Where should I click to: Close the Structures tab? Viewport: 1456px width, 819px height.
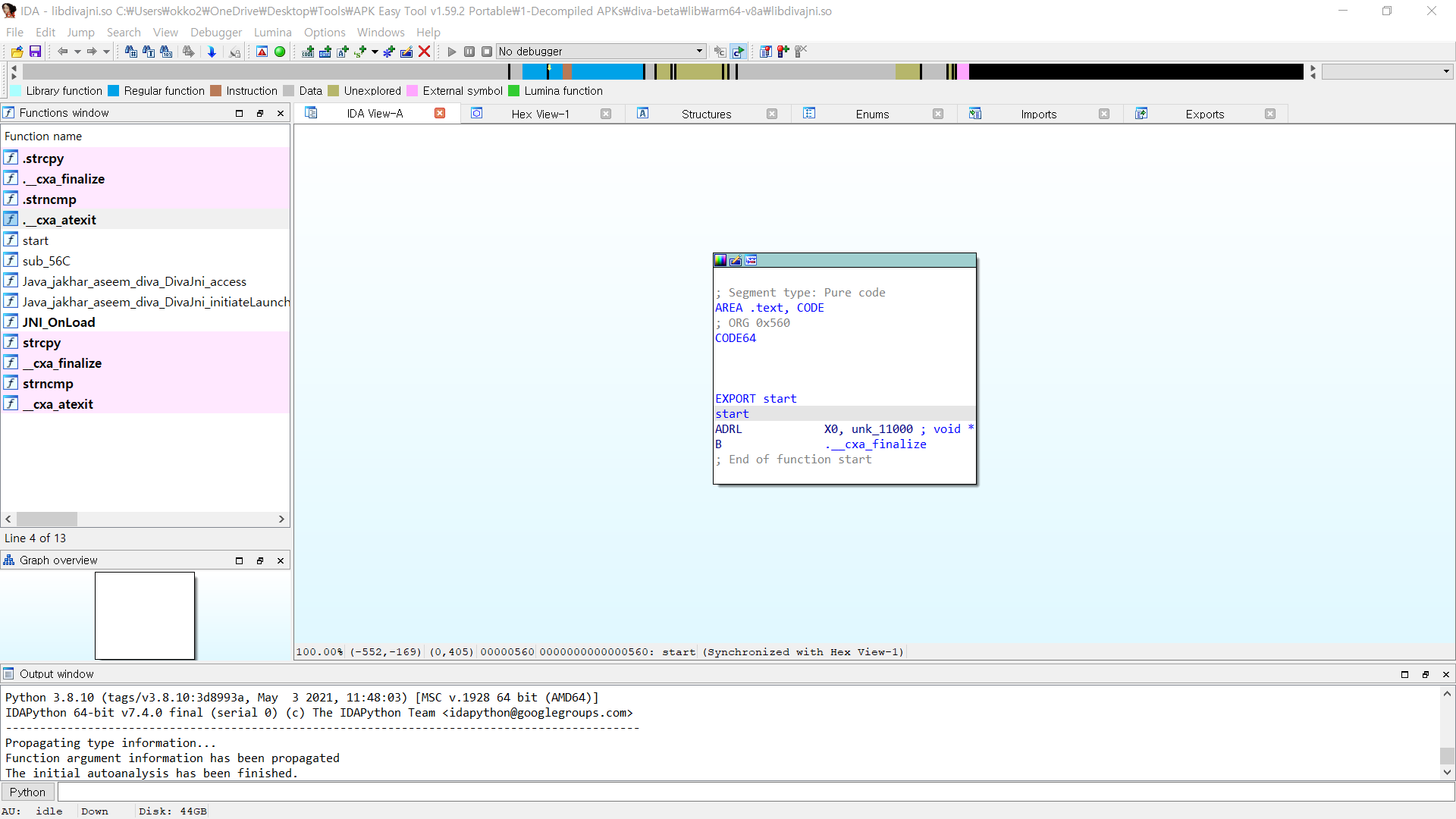(771, 114)
